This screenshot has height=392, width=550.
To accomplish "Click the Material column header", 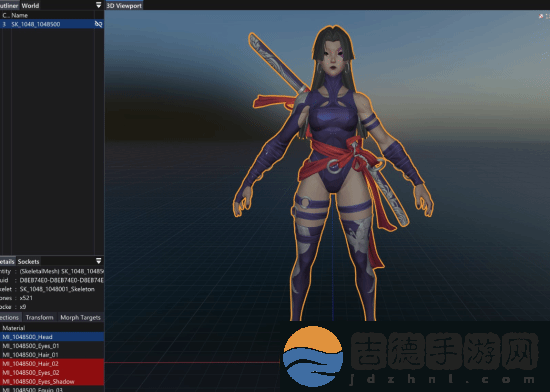I will tap(14, 328).
